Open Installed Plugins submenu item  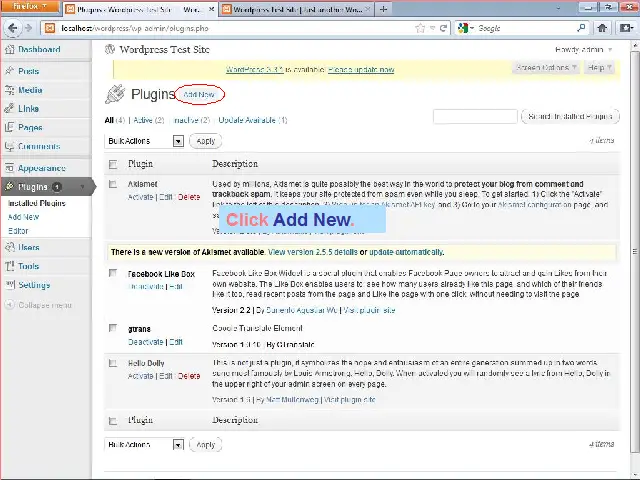[x=37, y=203]
